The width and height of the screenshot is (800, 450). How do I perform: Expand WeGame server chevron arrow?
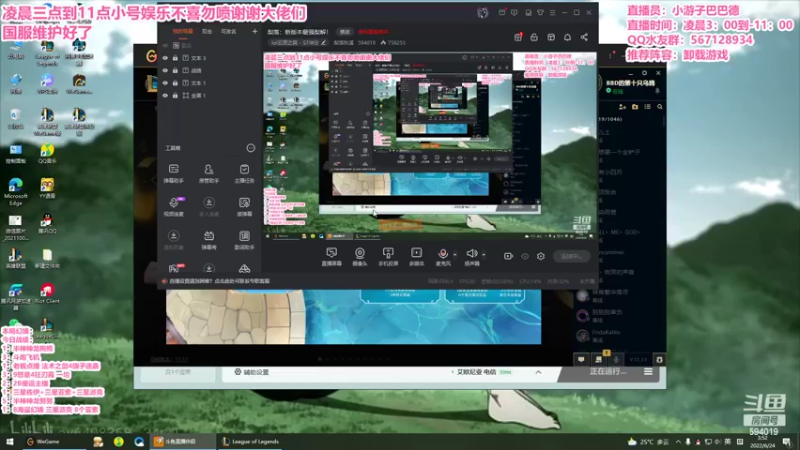click(x=538, y=372)
